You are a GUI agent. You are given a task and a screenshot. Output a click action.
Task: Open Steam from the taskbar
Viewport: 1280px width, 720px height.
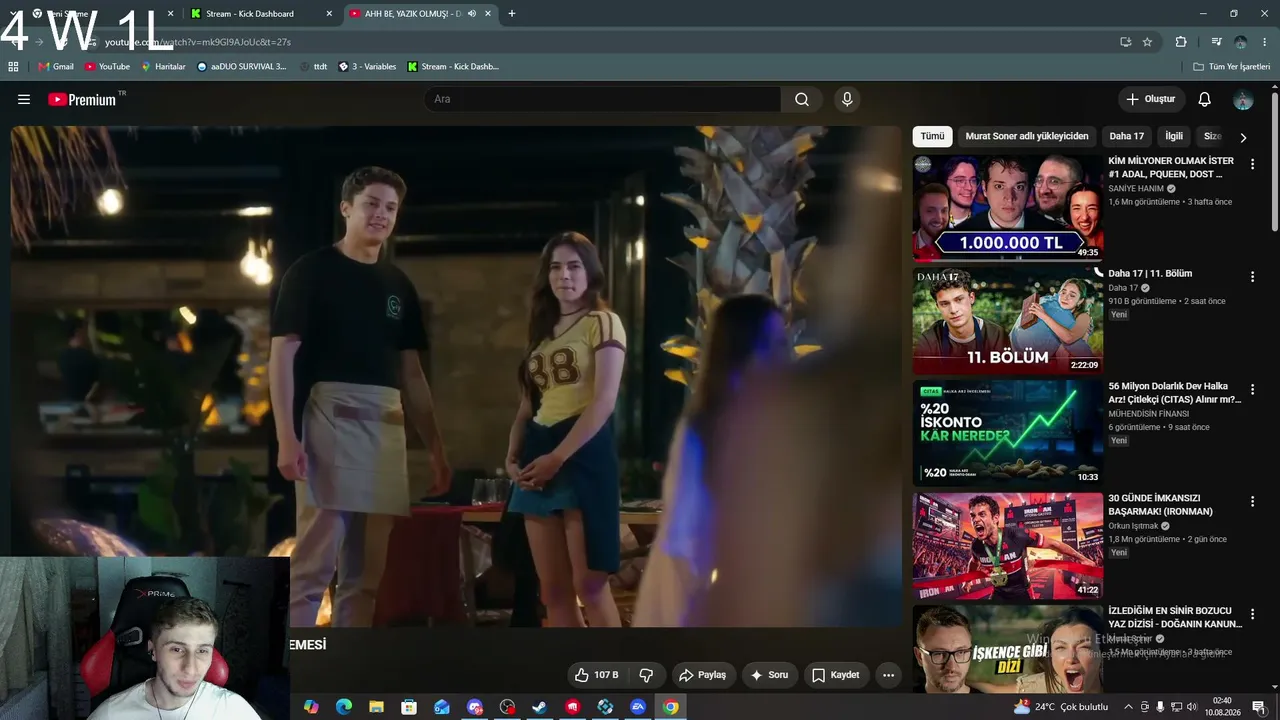539,707
